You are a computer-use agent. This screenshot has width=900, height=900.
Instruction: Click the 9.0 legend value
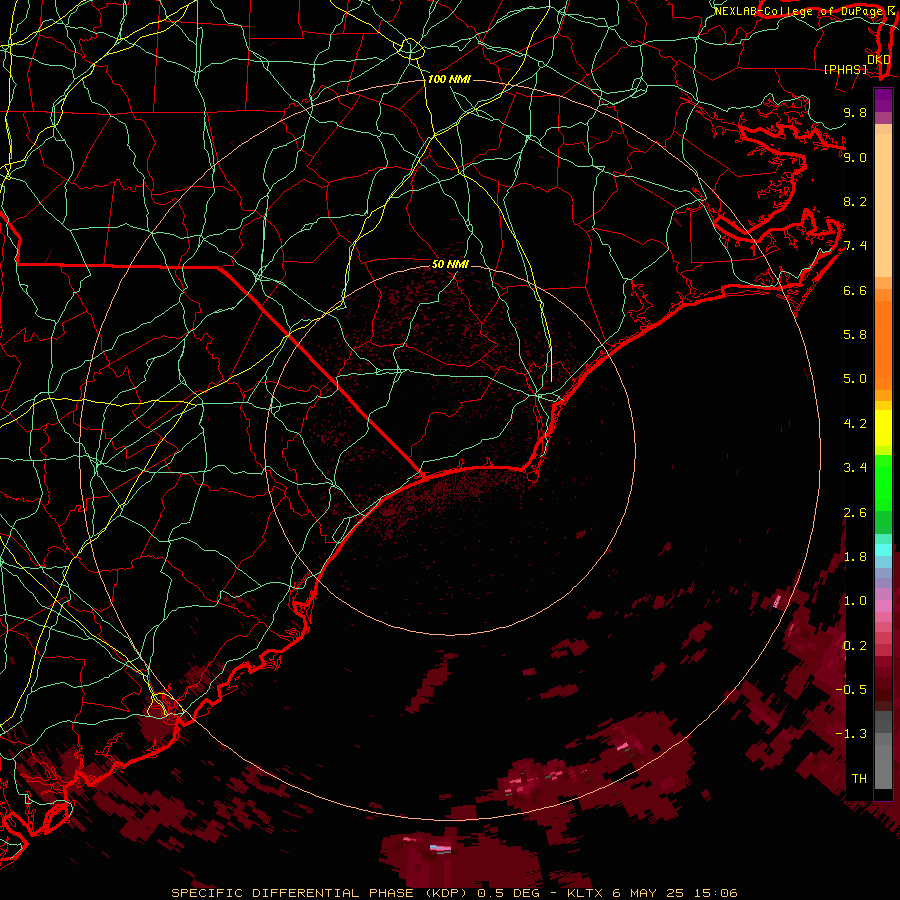tap(855, 157)
